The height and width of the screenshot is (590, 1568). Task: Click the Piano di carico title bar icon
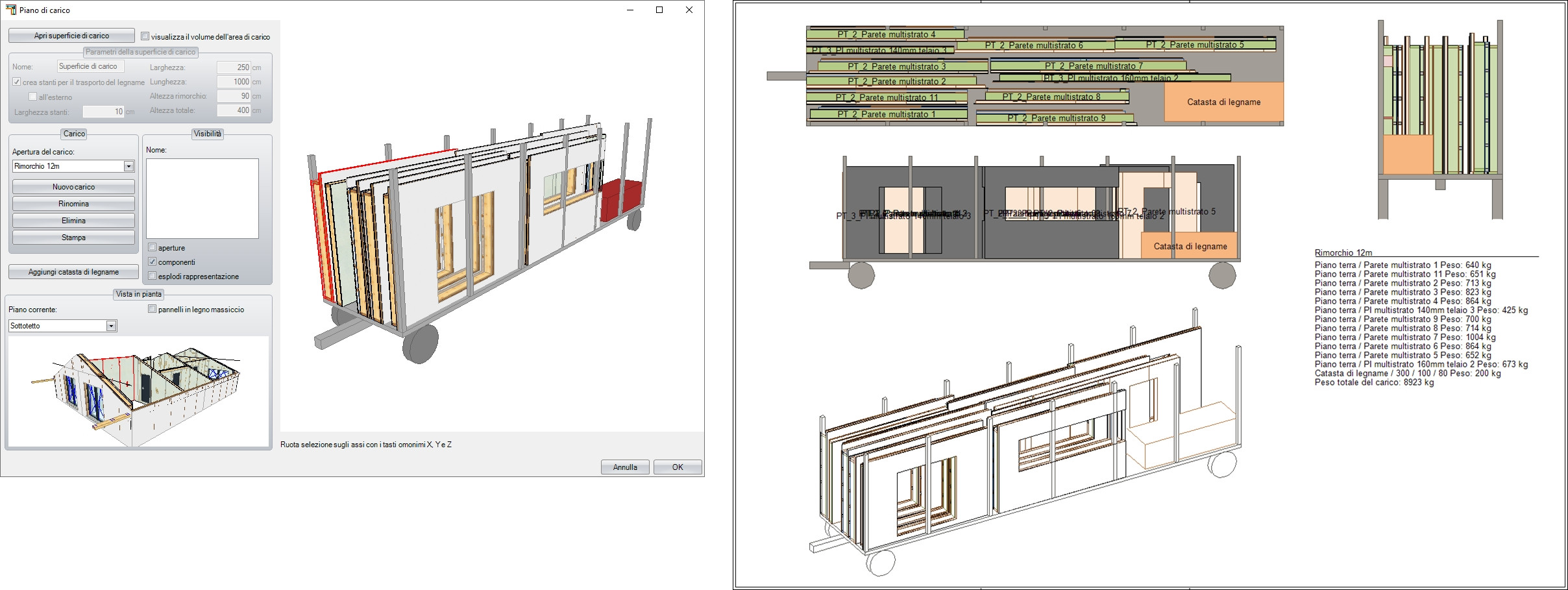click(10, 10)
